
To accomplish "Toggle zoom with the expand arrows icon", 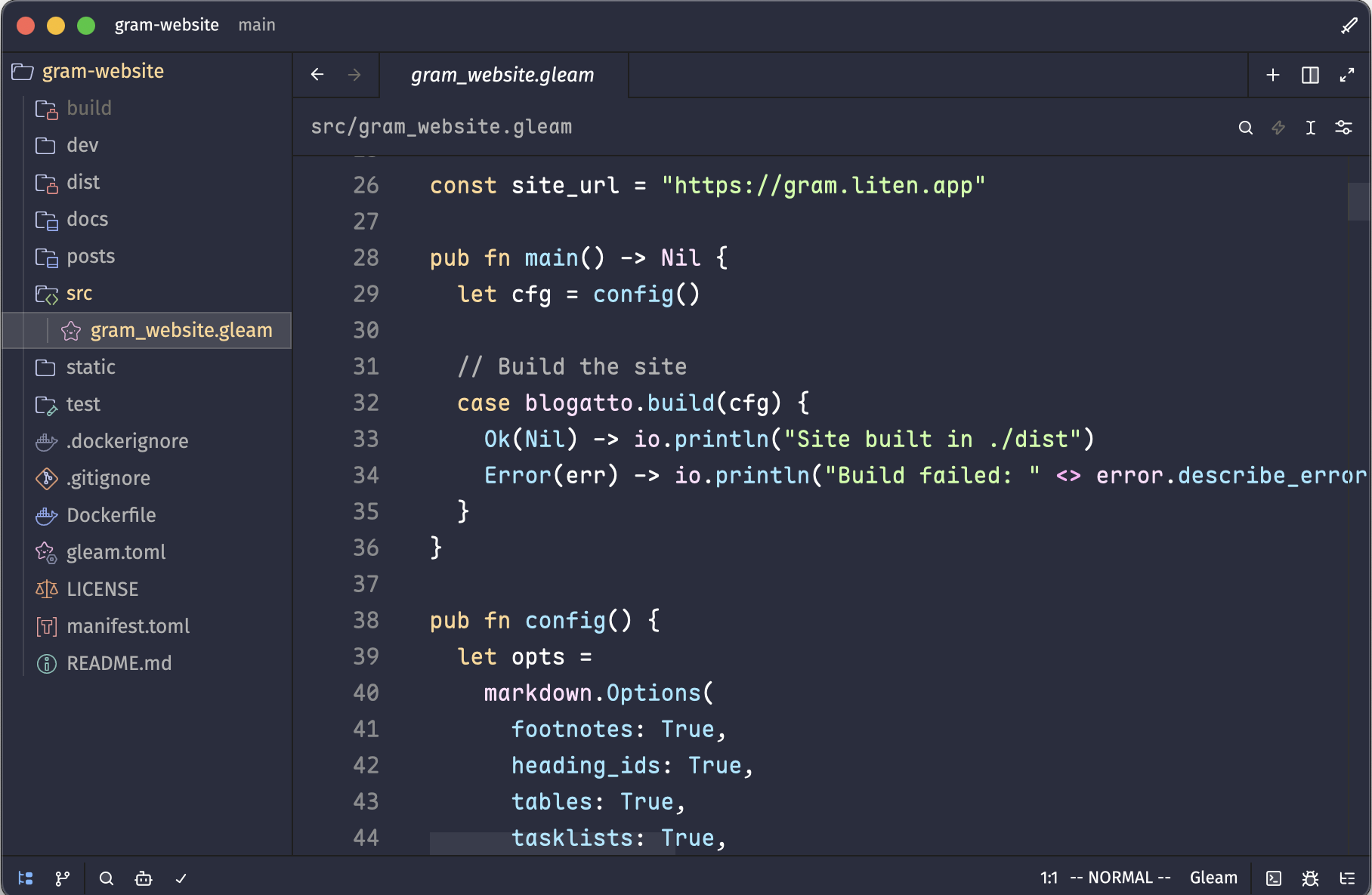I will coord(1347,75).
